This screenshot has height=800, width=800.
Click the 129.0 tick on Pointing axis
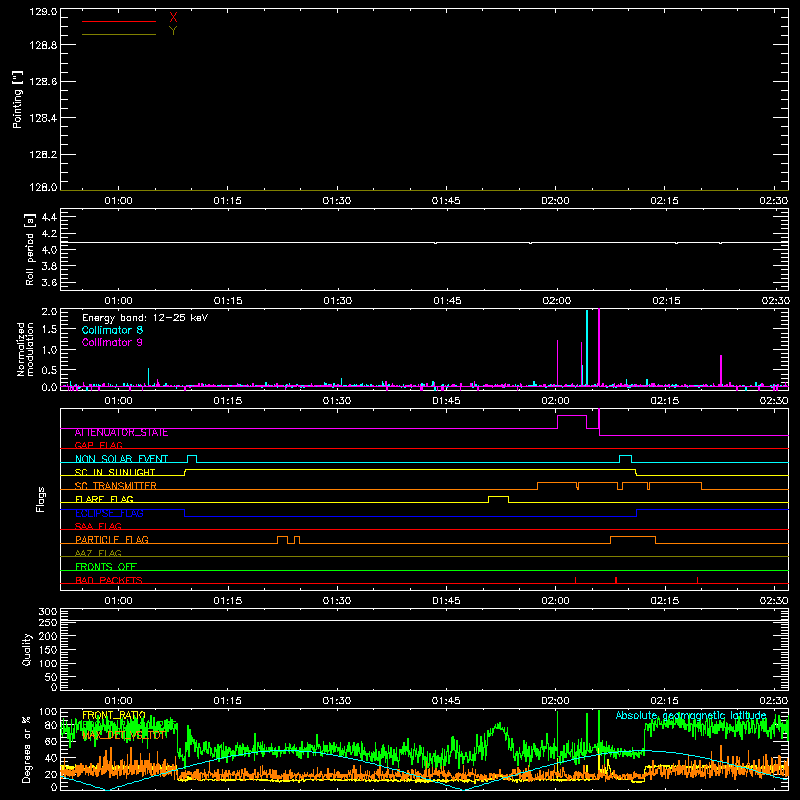(x=43, y=11)
